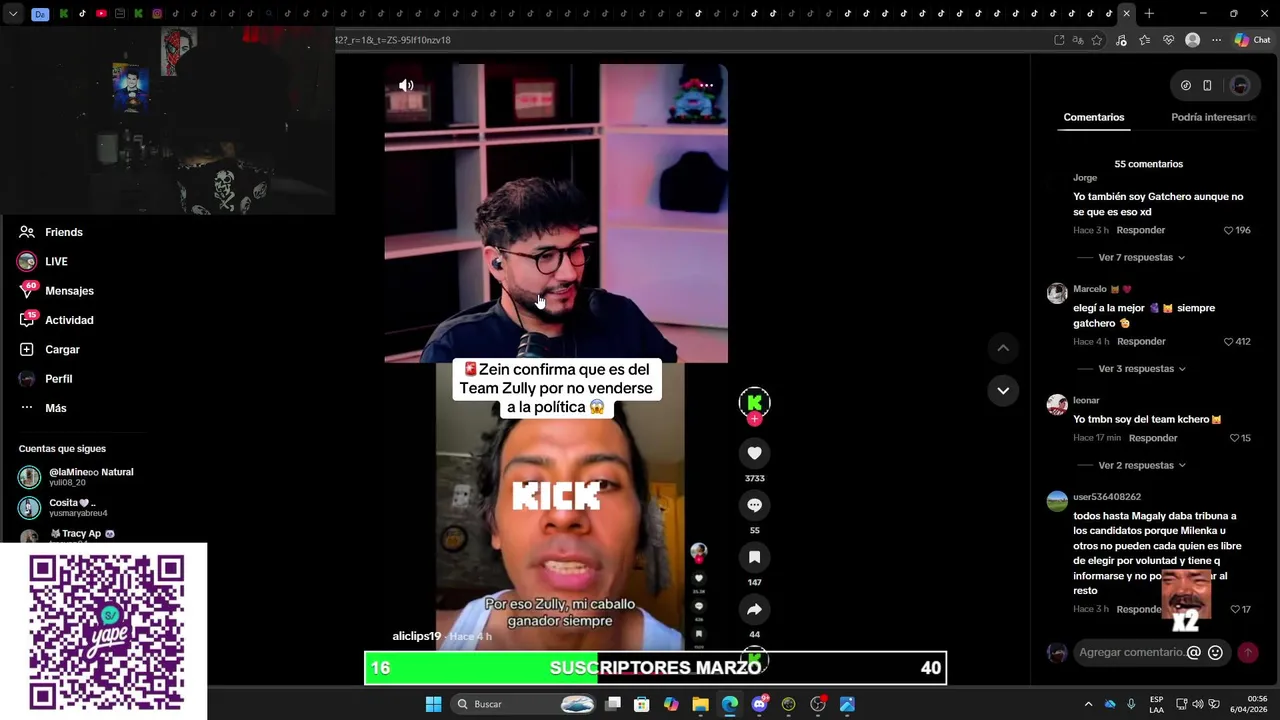Image resolution: width=1280 pixels, height=720 pixels.
Task: Open Actividad in the TikTok sidebar
Action: (69, 320)
